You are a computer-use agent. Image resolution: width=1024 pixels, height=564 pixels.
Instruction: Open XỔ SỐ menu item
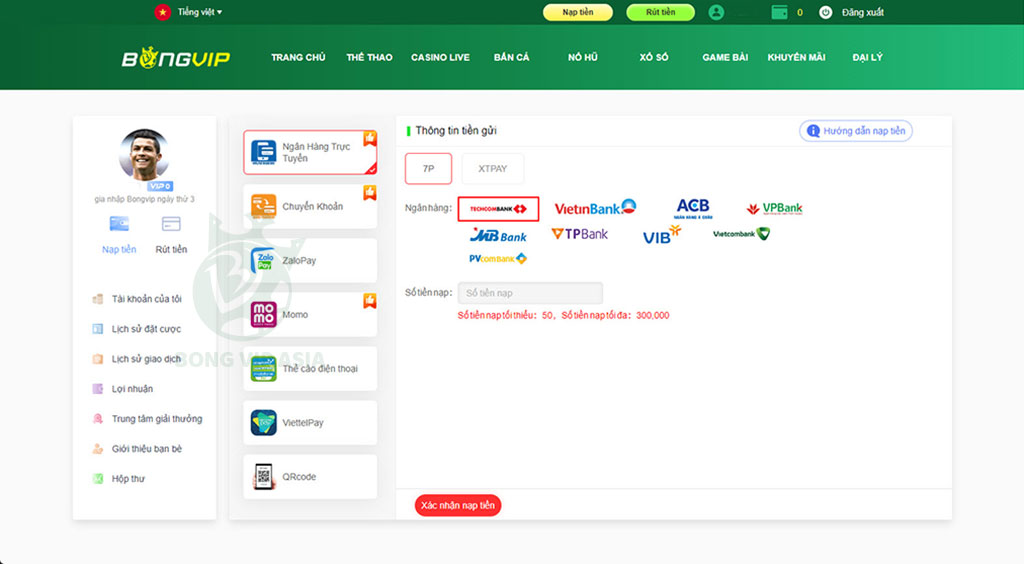coord(654,57)
